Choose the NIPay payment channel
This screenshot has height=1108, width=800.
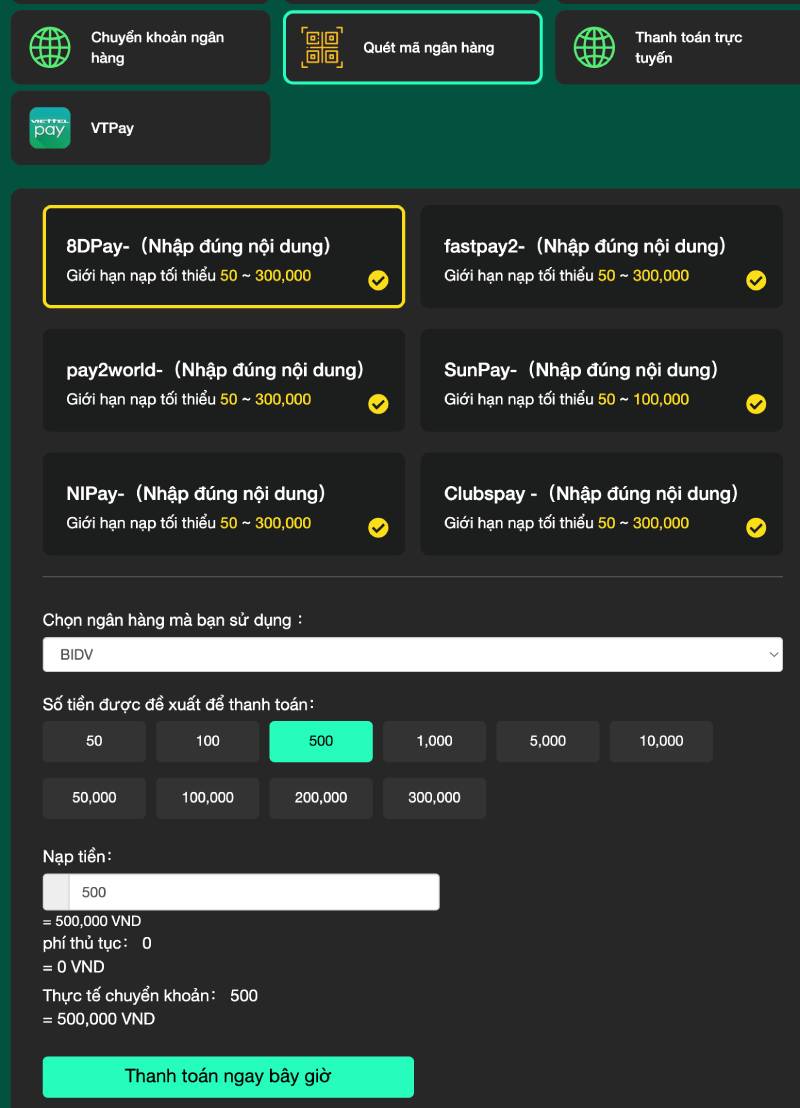(x=224, y=504)
